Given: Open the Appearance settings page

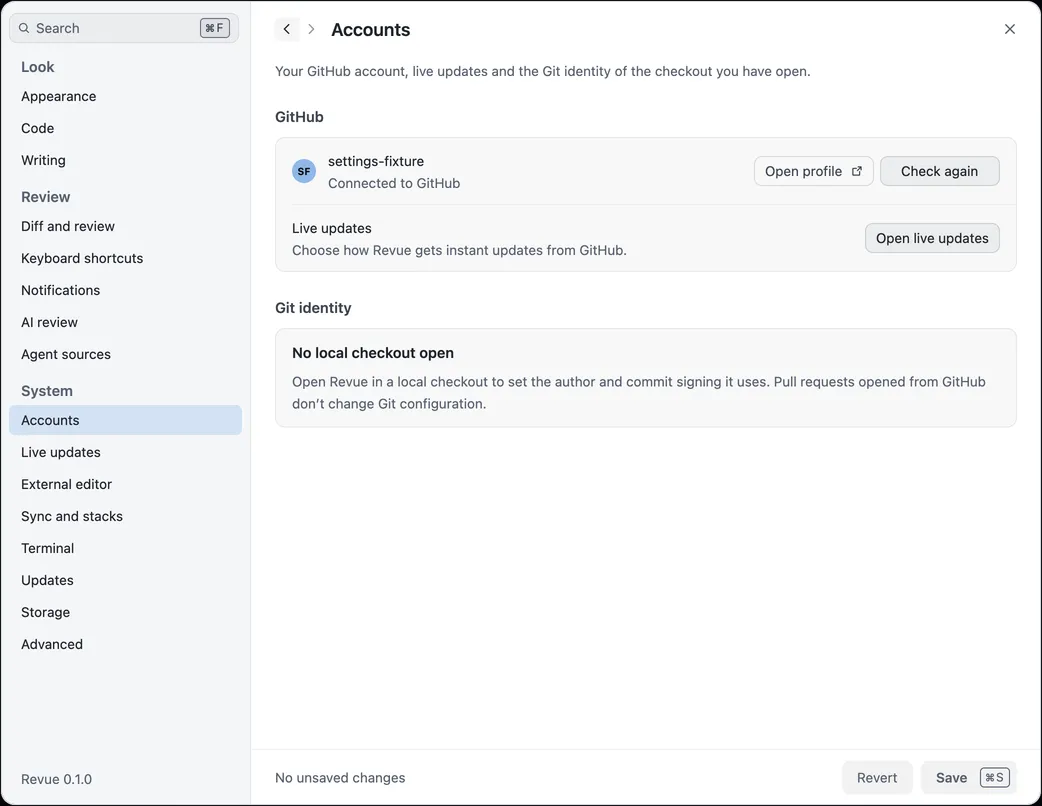Looking at the screenshot, I should tap(126, 96).
